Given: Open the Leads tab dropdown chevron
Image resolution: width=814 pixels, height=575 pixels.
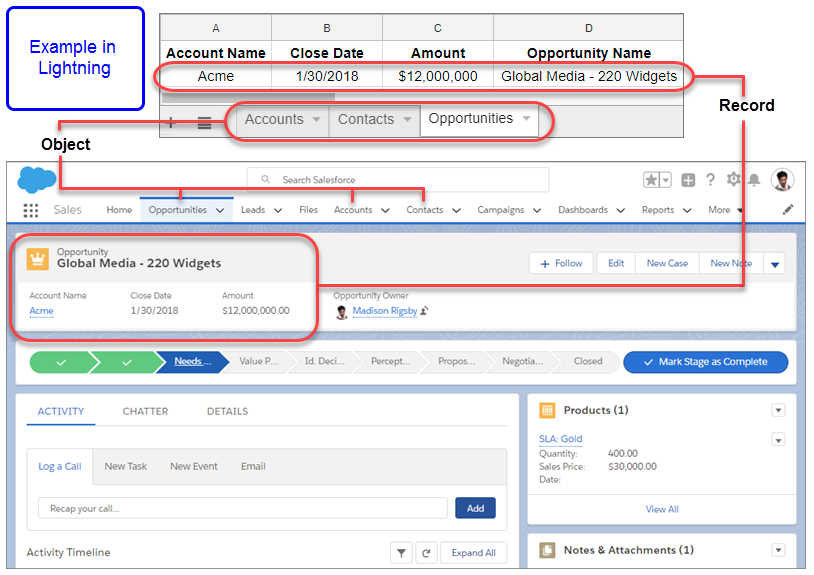Looking at the screenshot, I should click(278, 210).
